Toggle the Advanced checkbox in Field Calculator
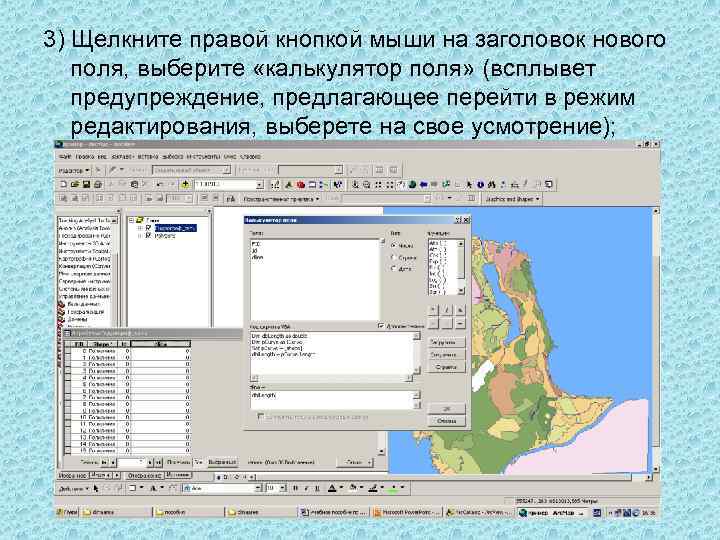Viewport: 720px width, 540px height. (381, 326)
